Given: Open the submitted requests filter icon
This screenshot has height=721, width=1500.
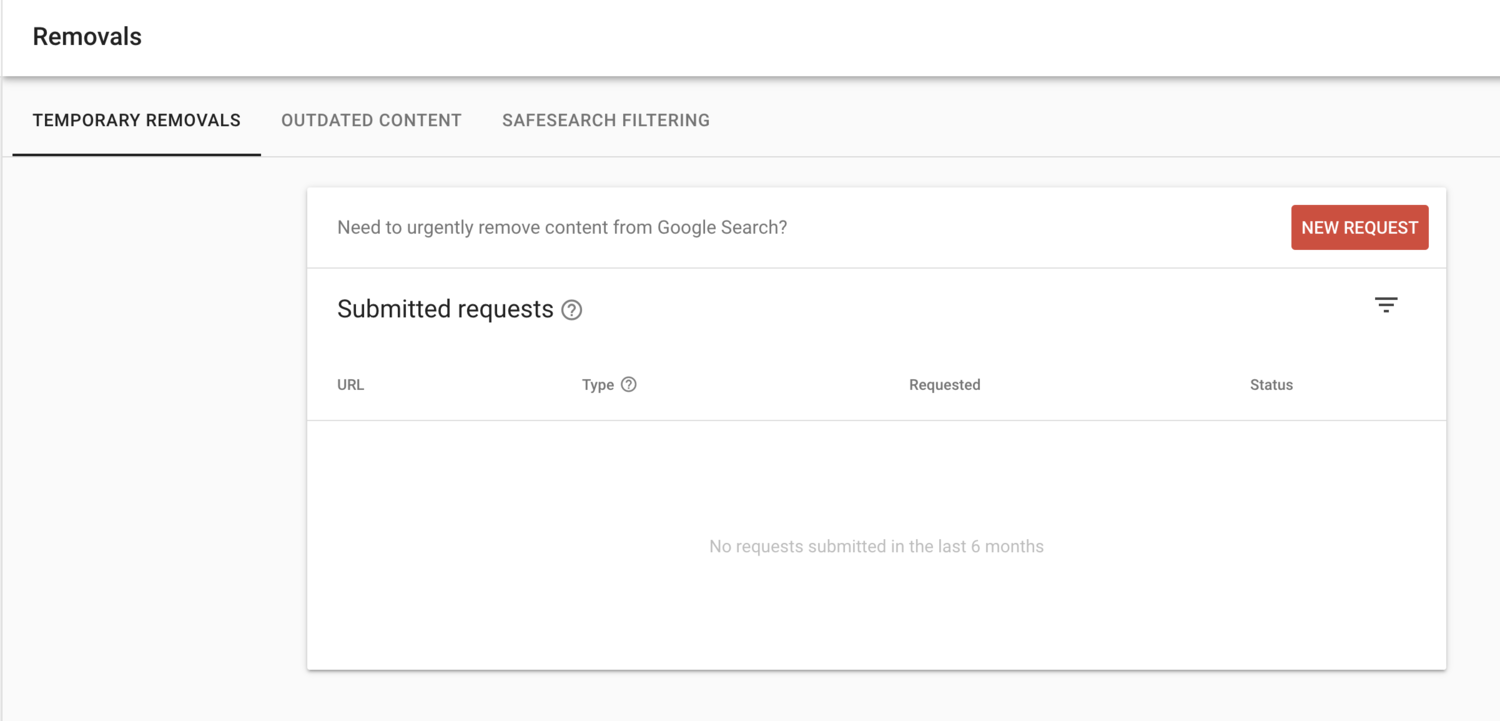Looking at the screenshot, I should point(1386,305).
